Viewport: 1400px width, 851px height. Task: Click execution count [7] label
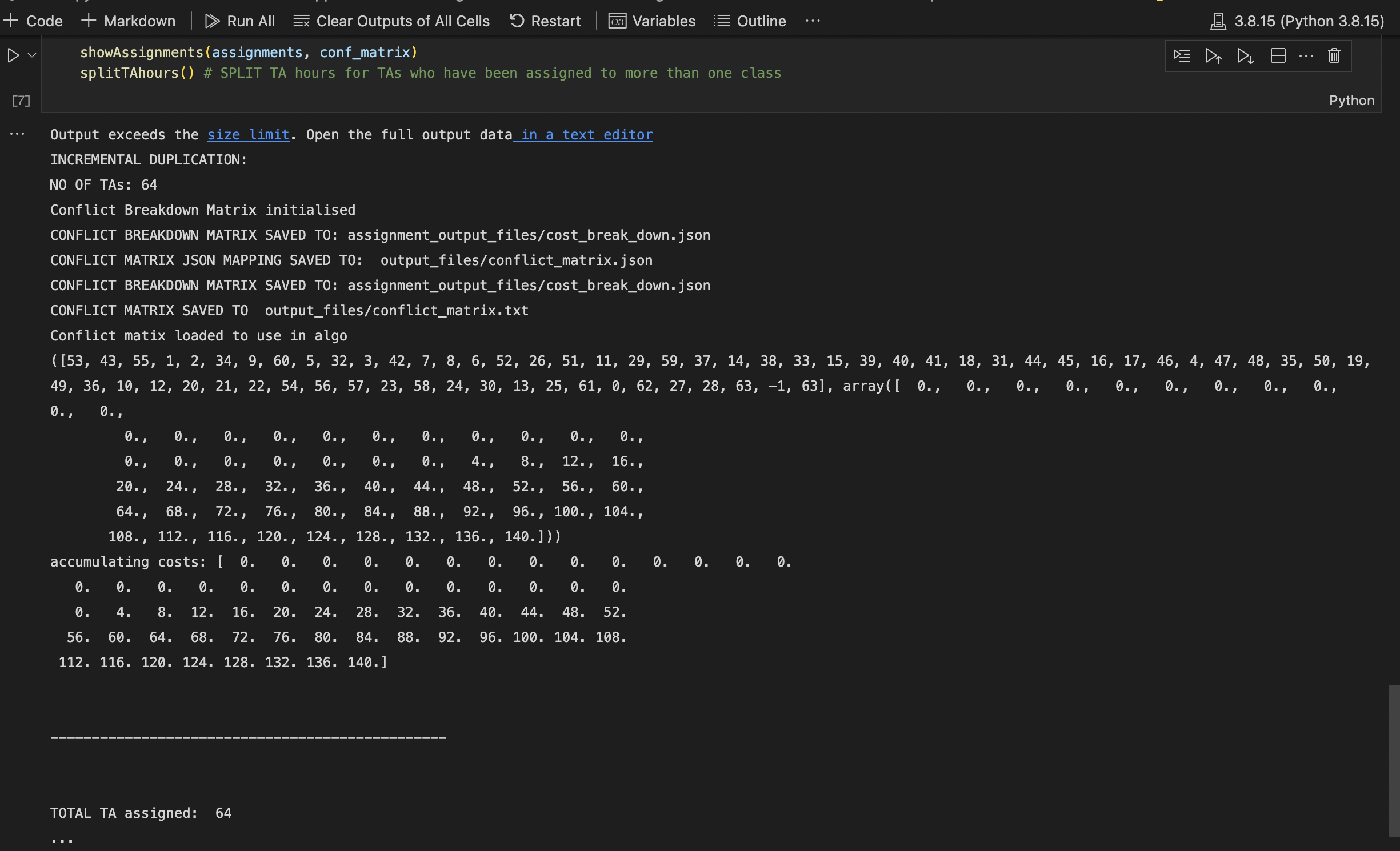(21, 101)
